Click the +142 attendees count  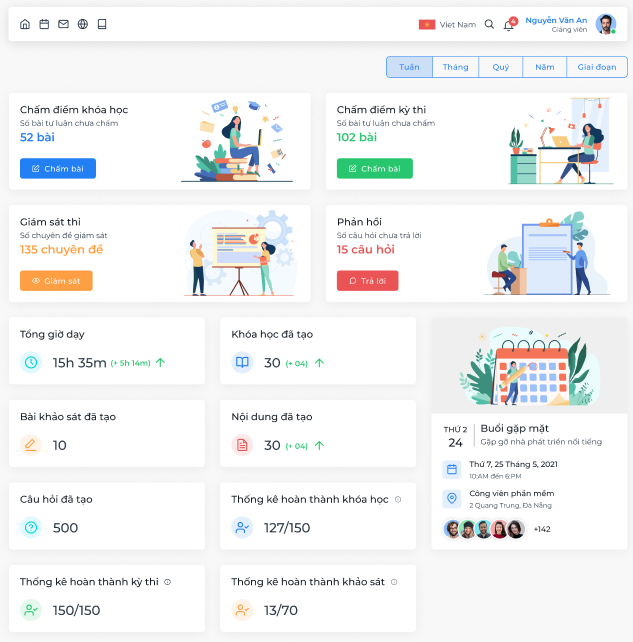pos(541,529)
